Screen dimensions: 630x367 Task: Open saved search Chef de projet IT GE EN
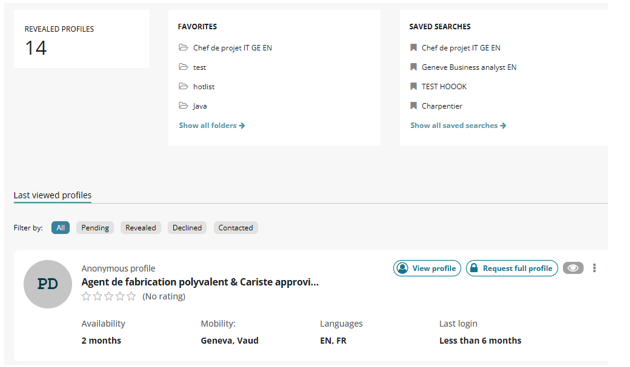(x=461, y=48)
